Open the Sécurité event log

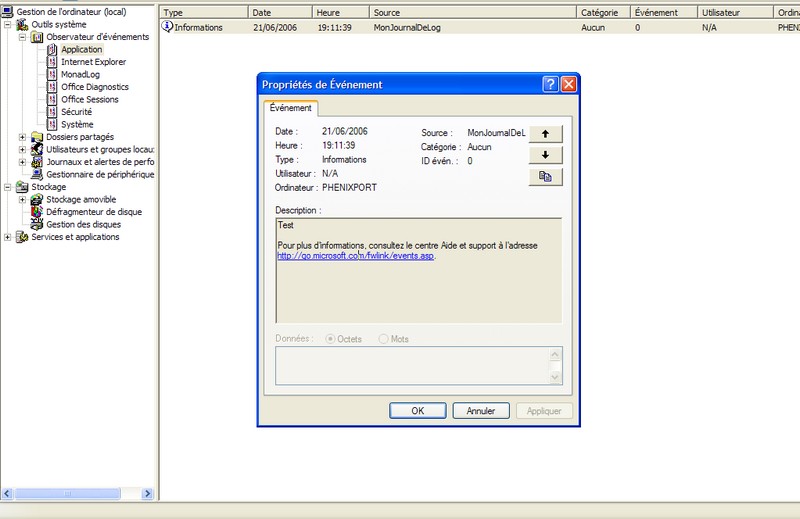(x=76, y=112)
